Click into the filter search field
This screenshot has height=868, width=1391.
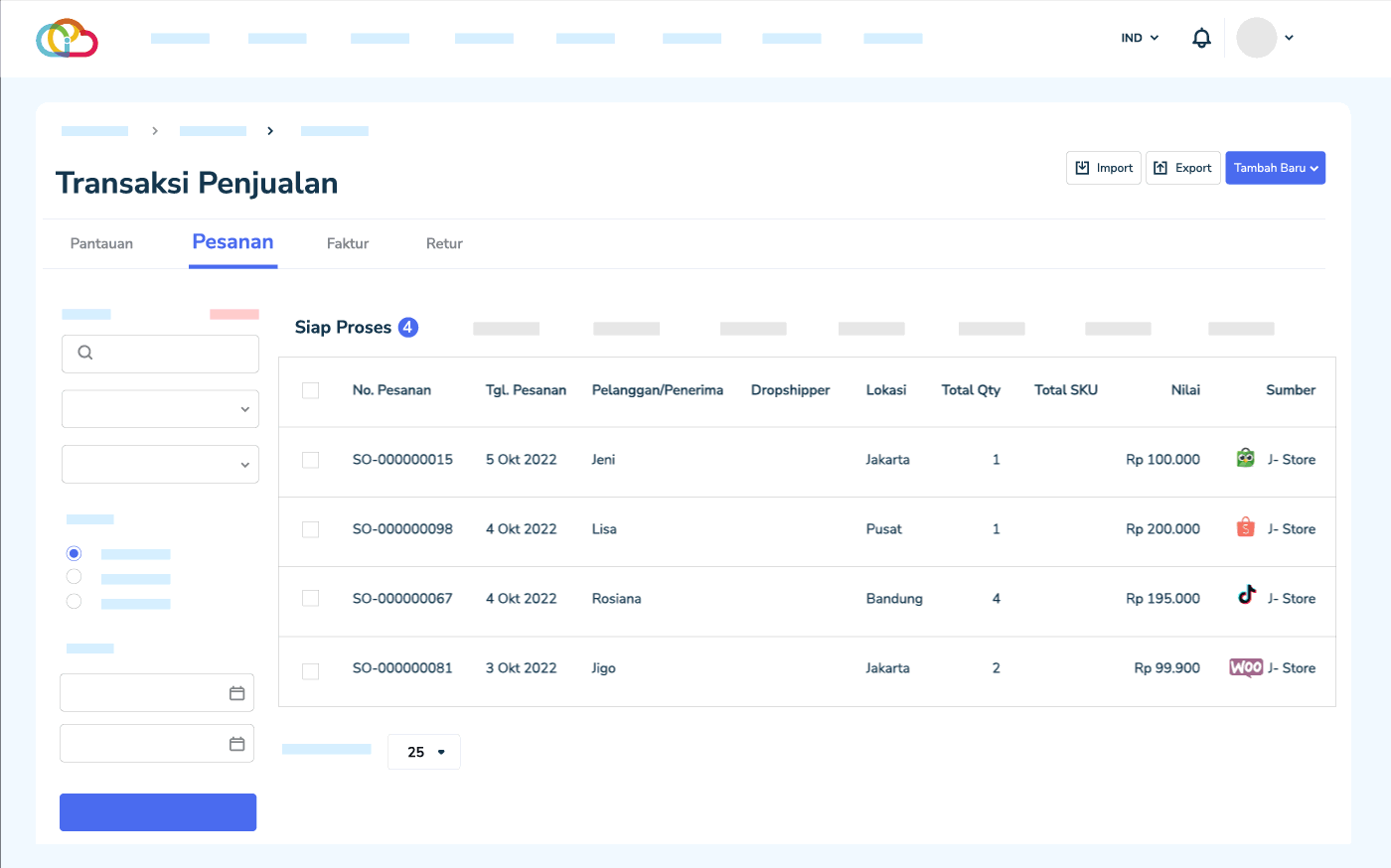click(160, 354)
